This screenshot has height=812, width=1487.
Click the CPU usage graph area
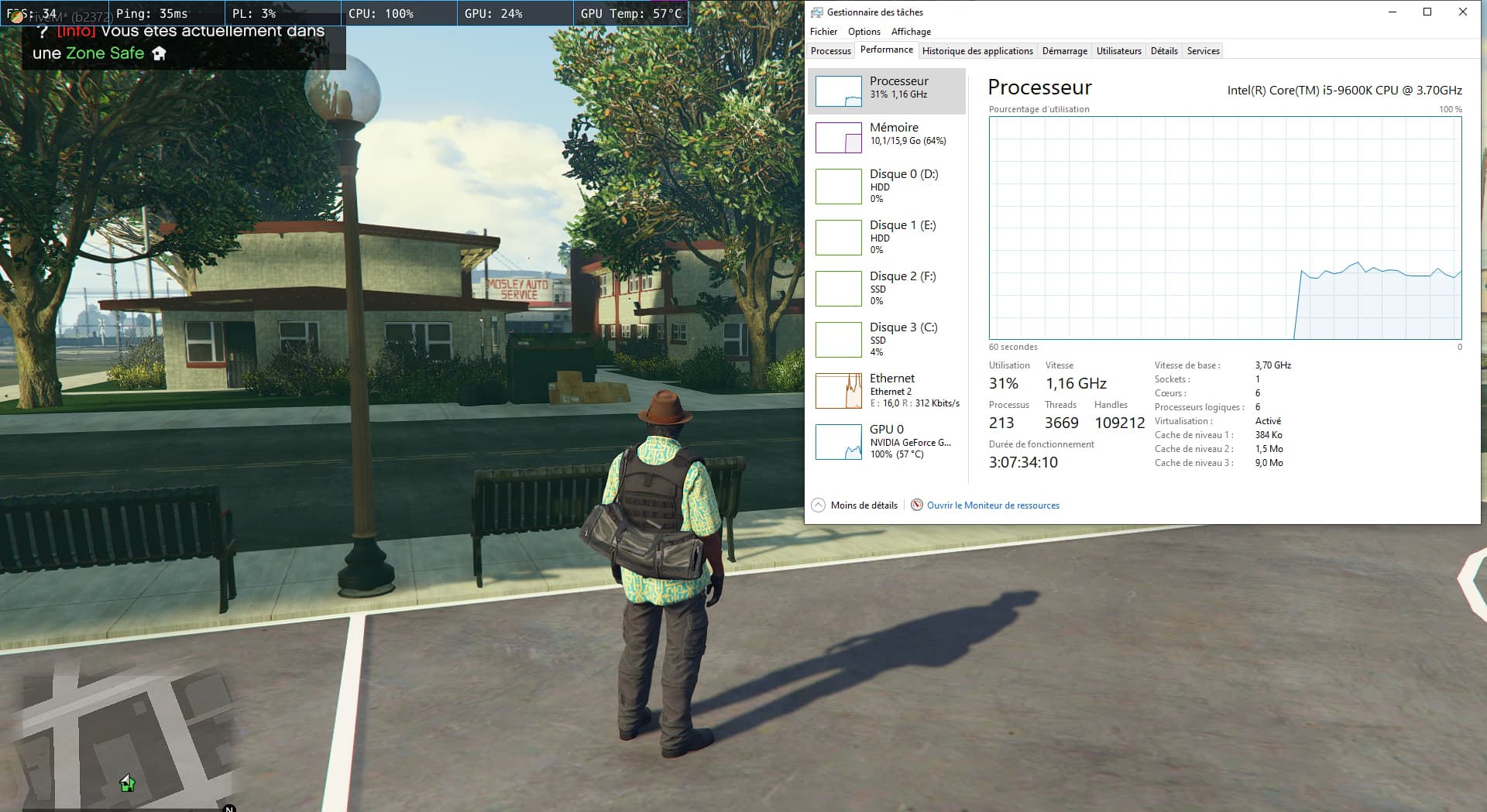[1225, 228]
